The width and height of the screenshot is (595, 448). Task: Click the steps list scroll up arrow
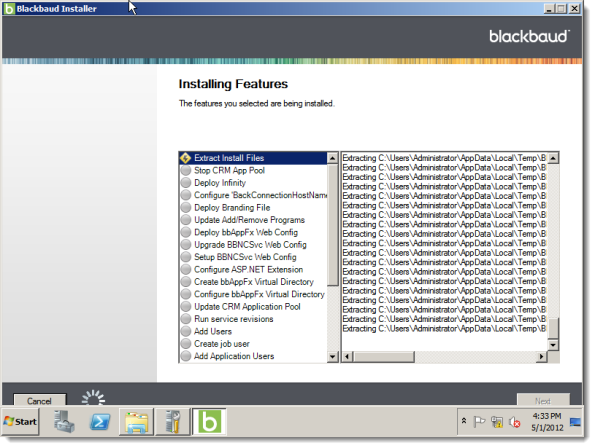[x=333, y=158]
